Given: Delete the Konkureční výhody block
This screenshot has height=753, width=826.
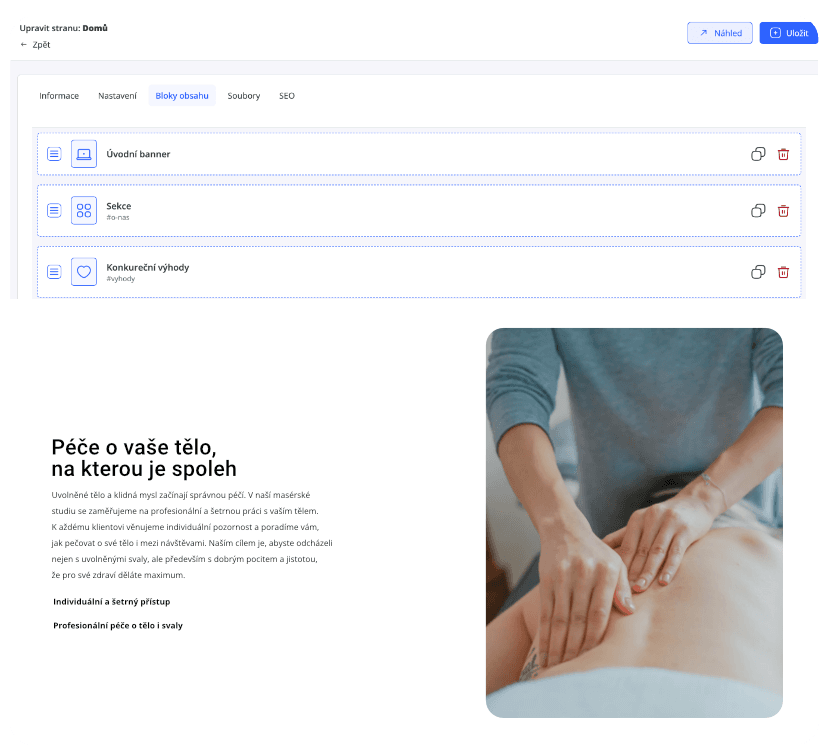Looking at the screenshot, I should tap(783, 272).
